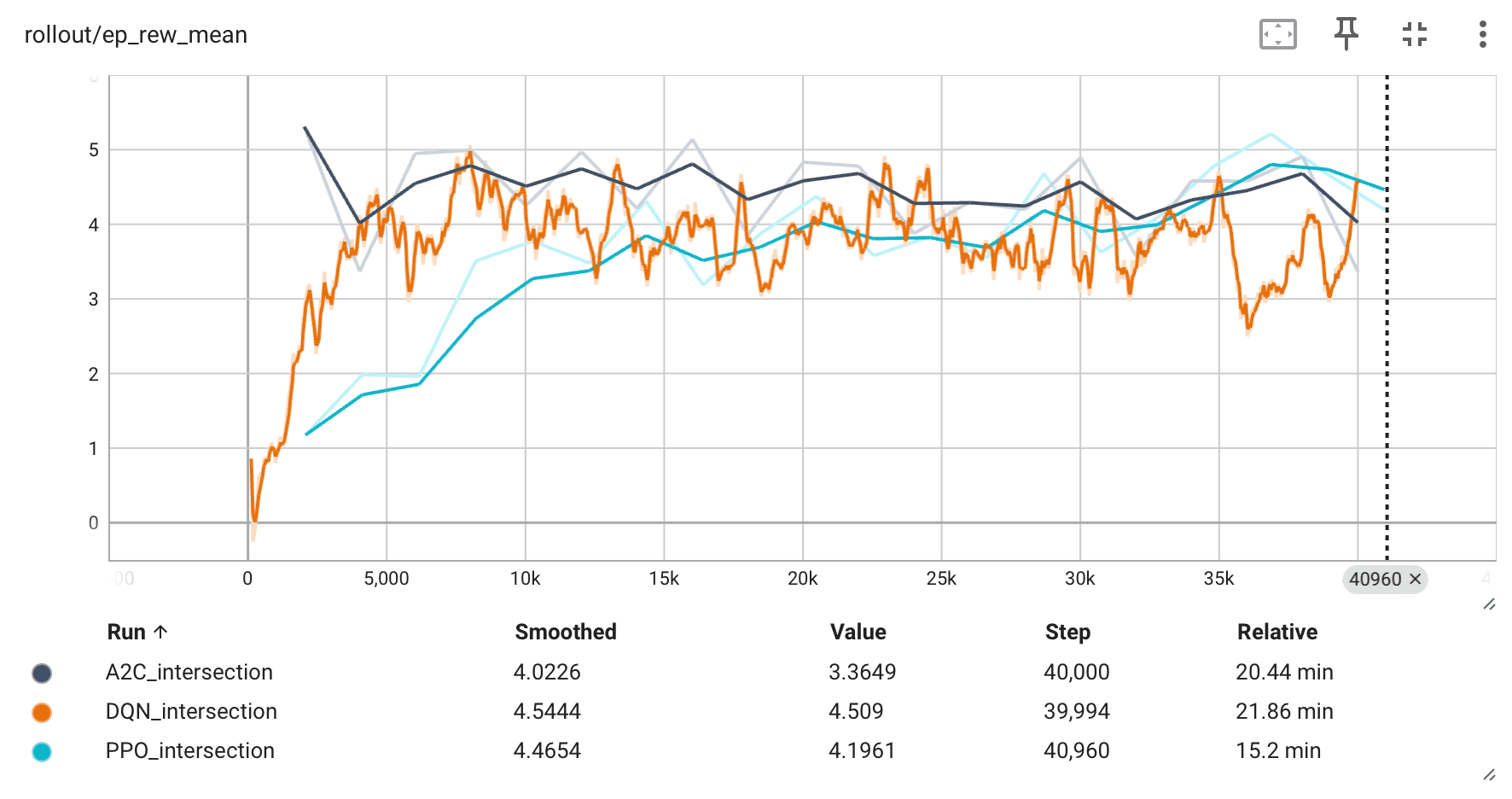Click the A2C_intersection dark color swatch

pos(42,674)
